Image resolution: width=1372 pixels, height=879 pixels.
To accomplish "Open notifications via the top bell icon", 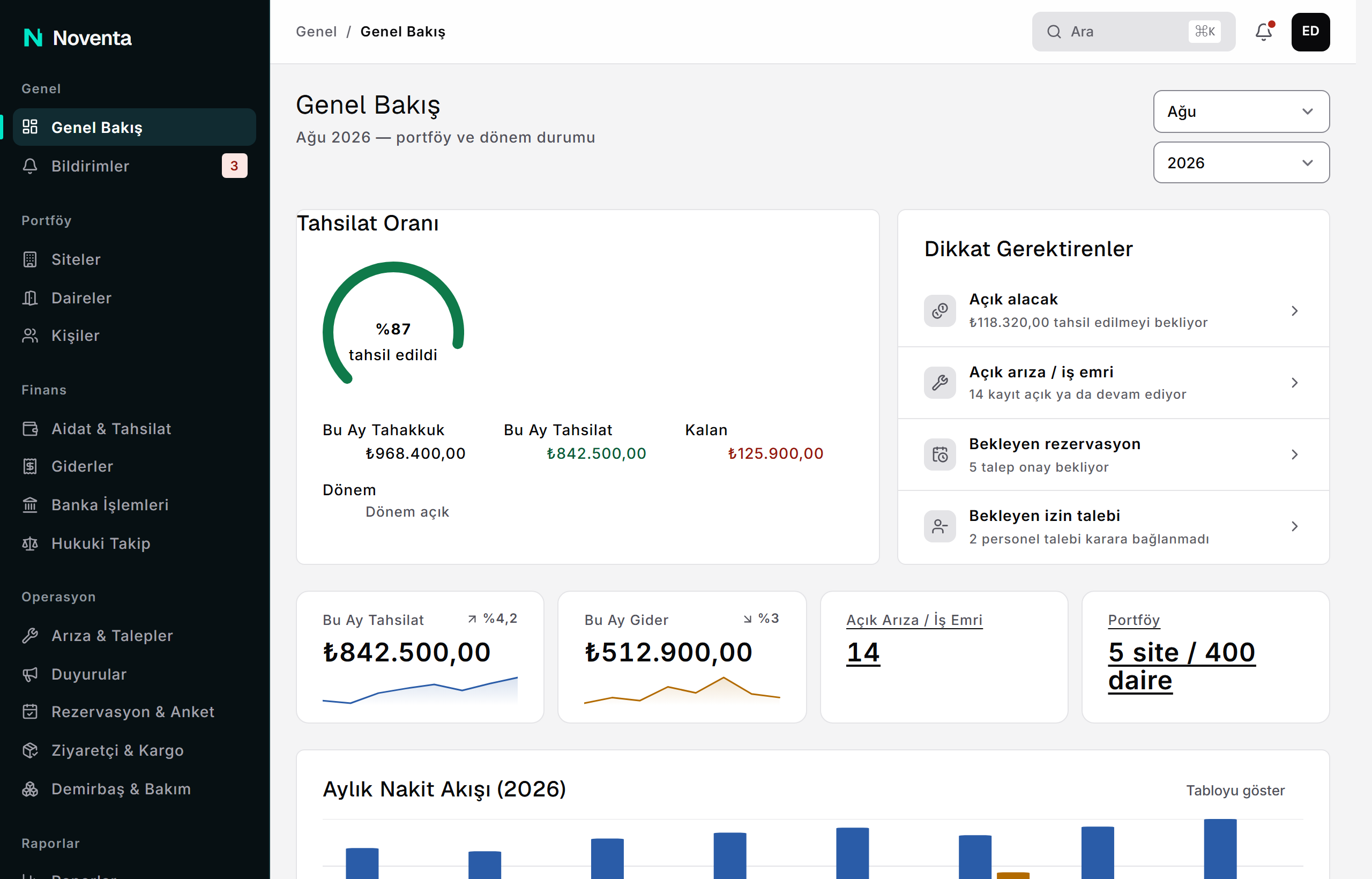I will tap(1264, 32).
